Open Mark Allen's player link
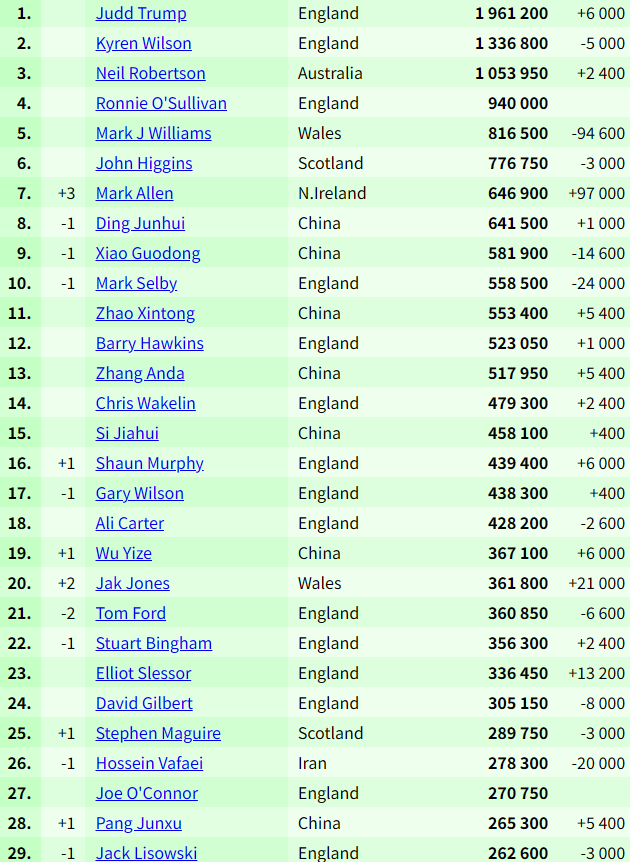This screenshot has width=630, height=862. (x=134, y=194)
